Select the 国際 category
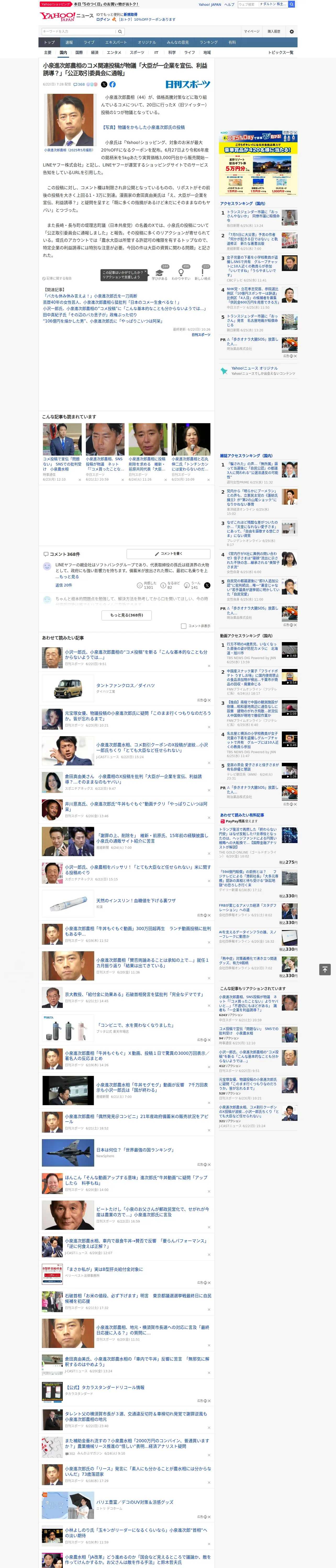Screen dimensions: 336x1568 tap(79, 52)
